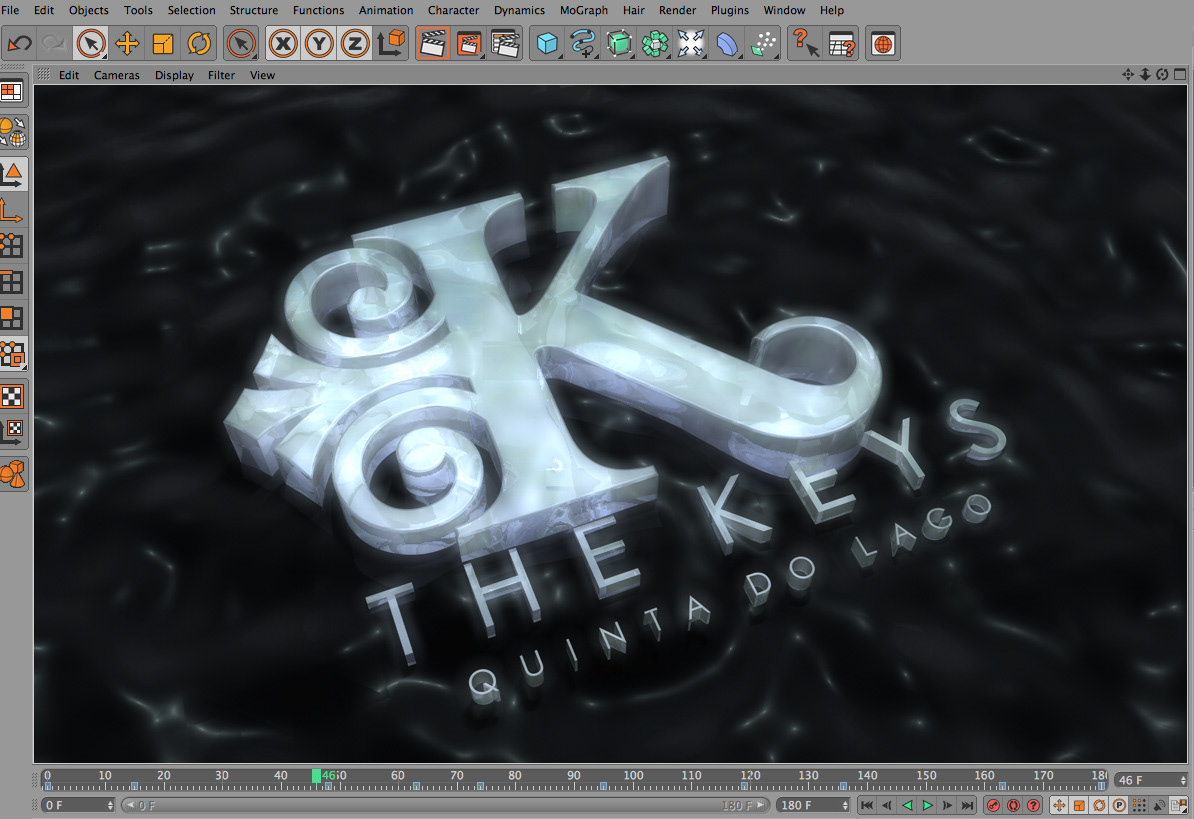Open Render Settings icon
The width and height of the screenshot is (1194, 819).
[506, 43]
